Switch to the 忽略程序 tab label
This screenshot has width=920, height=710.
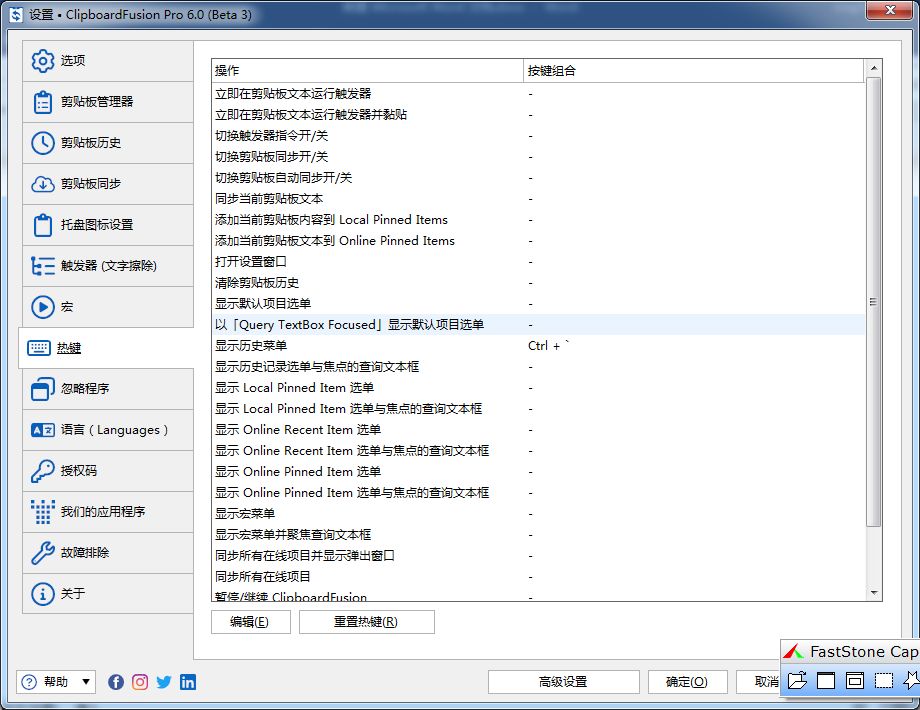(x=85, y=389)
